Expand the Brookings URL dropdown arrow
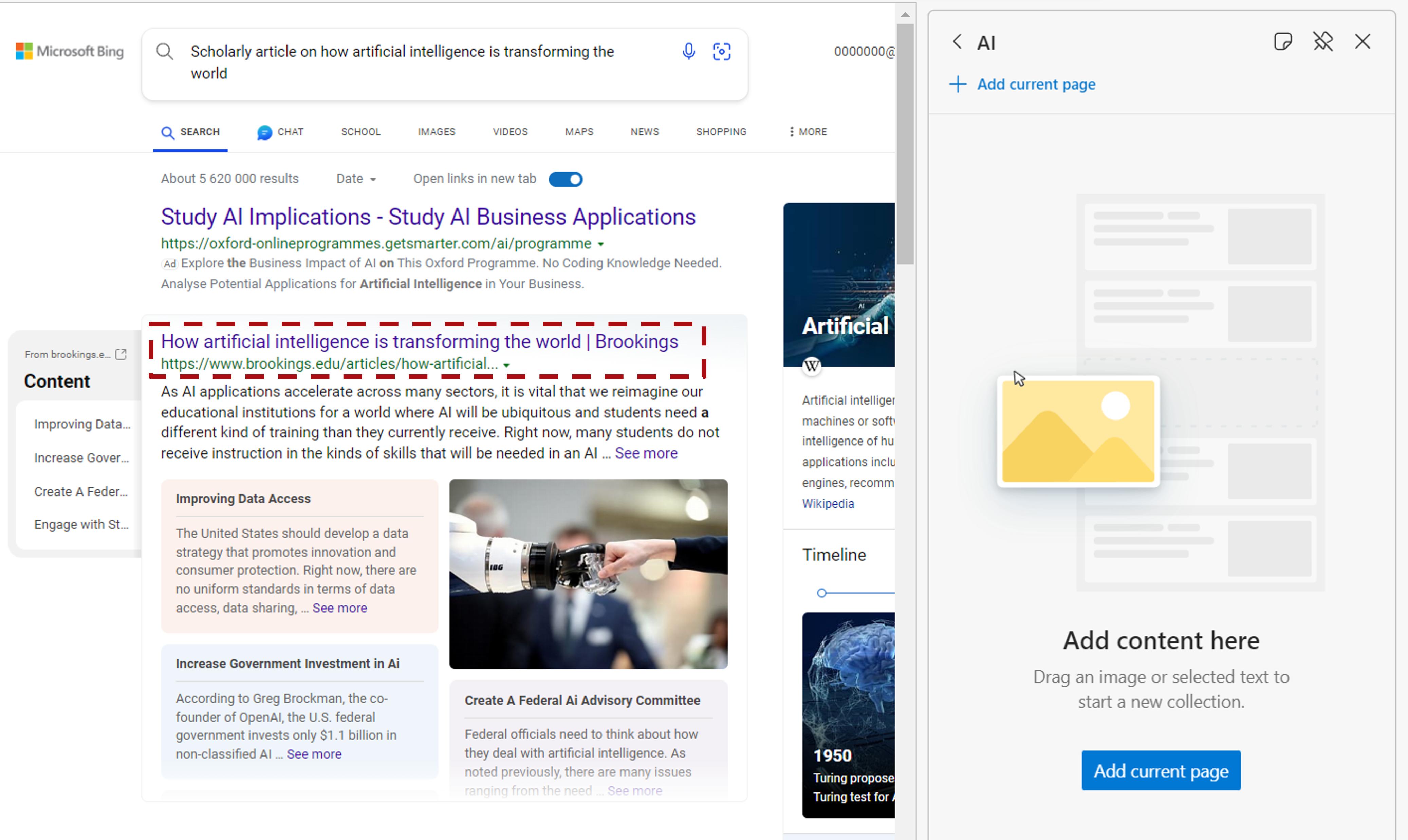 (x=507, y=365)
